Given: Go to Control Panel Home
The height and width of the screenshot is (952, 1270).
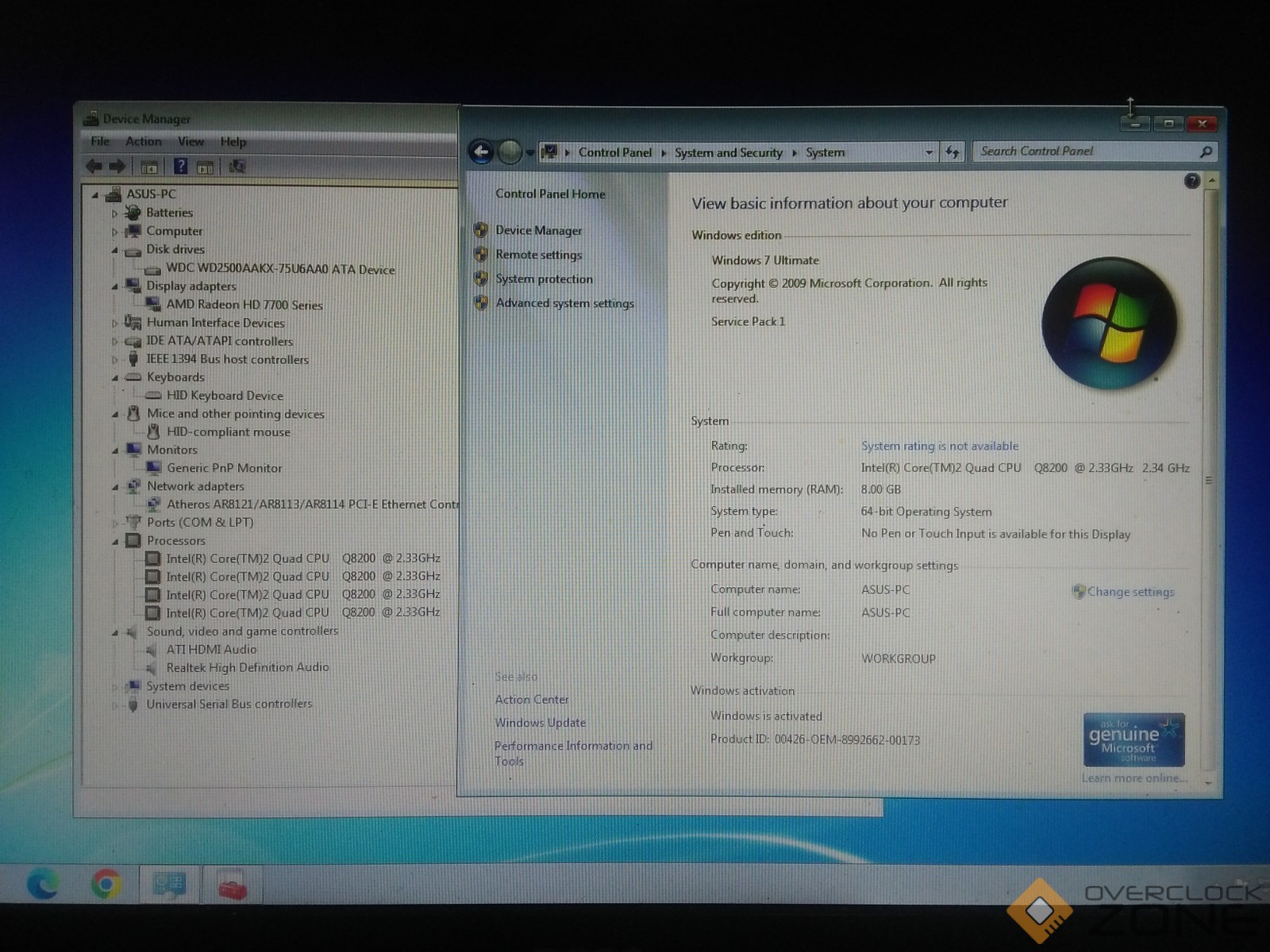Looking at the screenshot, I should (550, 194).
